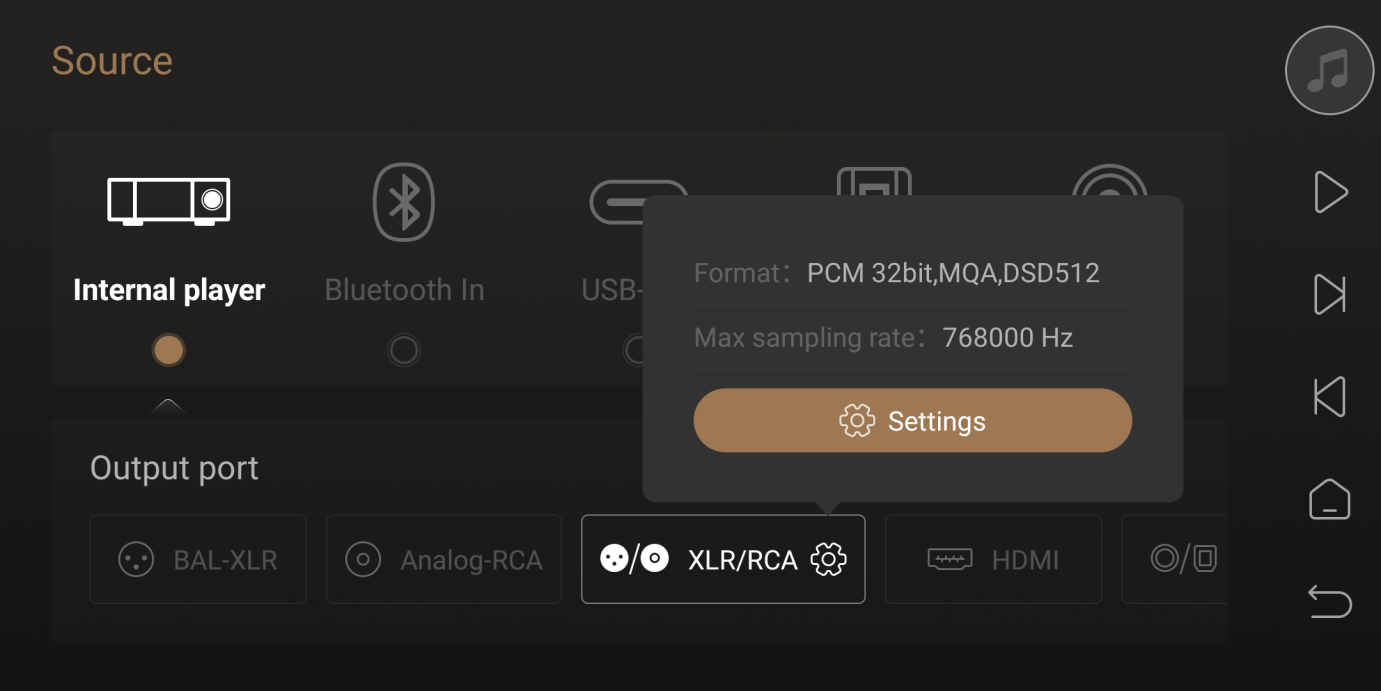
Task: Click the play button in the sidebar
Action: click(1330, 192)
